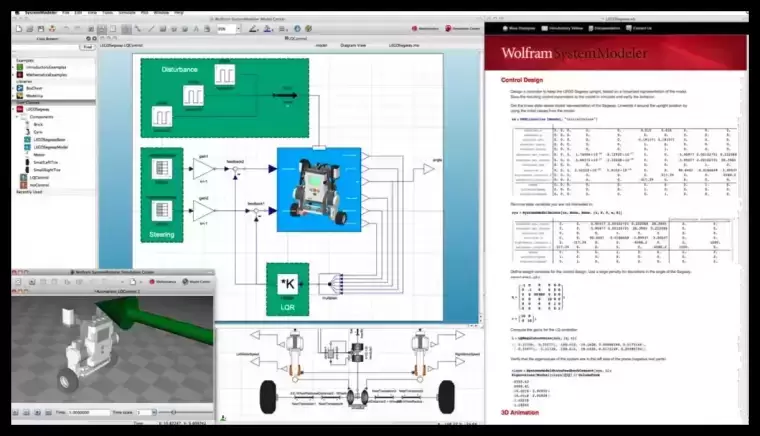The height and width of the screenshot is (436, 760).
Task: Click the new document icon in Simulation Center toolbar
Action: 132,282
